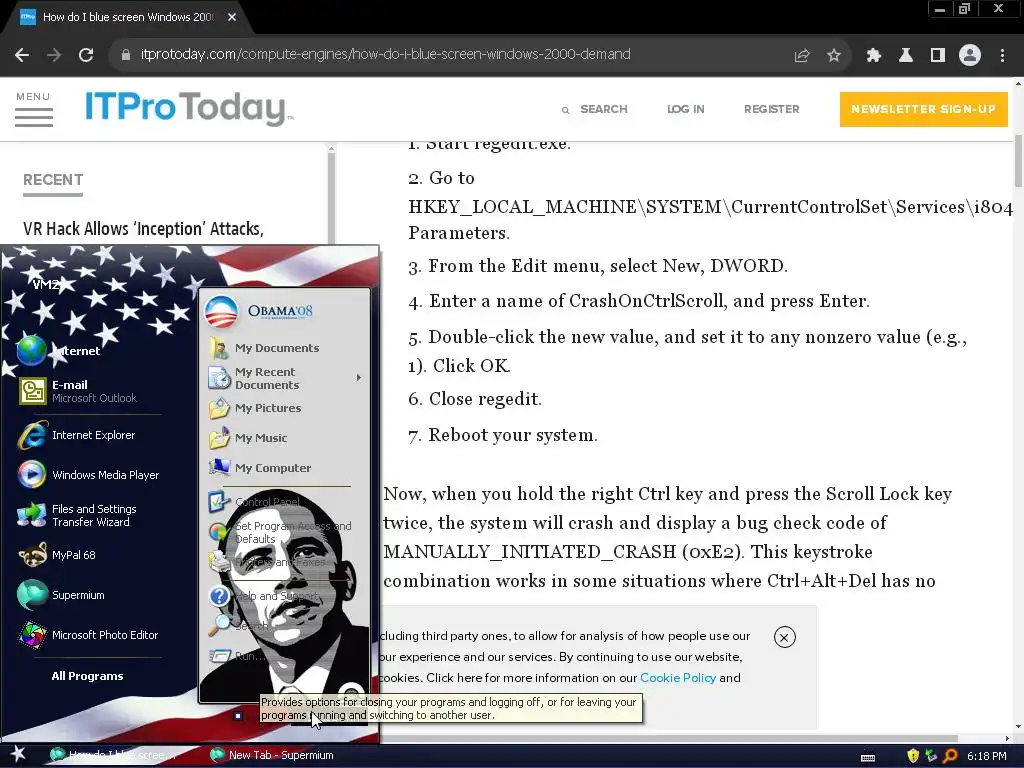The height and width of the screenshot is (768, 1024).
Task: Open Windows Media Player from Start menu
Action: click(88, 475)
